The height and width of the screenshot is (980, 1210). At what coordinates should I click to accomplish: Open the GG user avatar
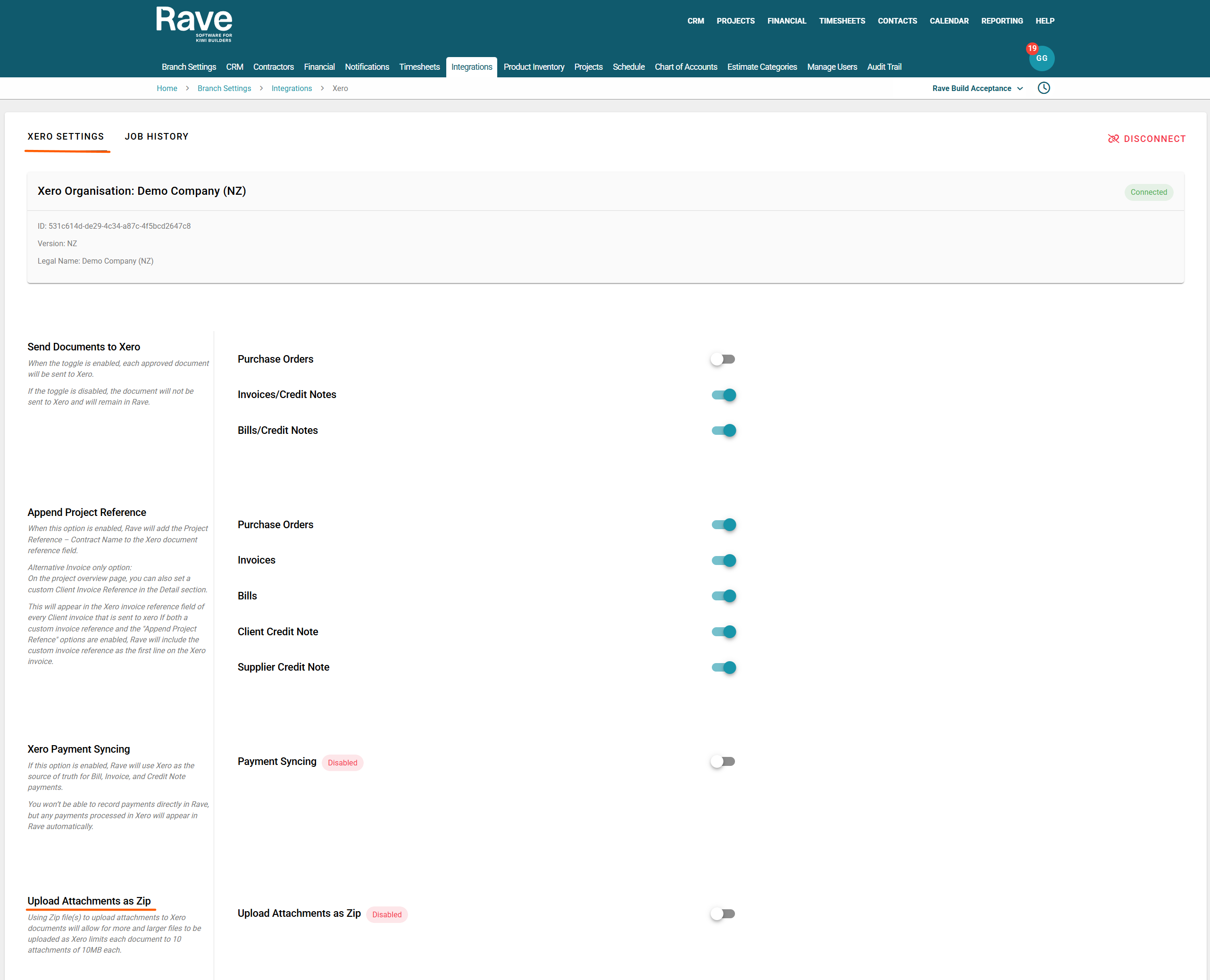coord(1042,59)
